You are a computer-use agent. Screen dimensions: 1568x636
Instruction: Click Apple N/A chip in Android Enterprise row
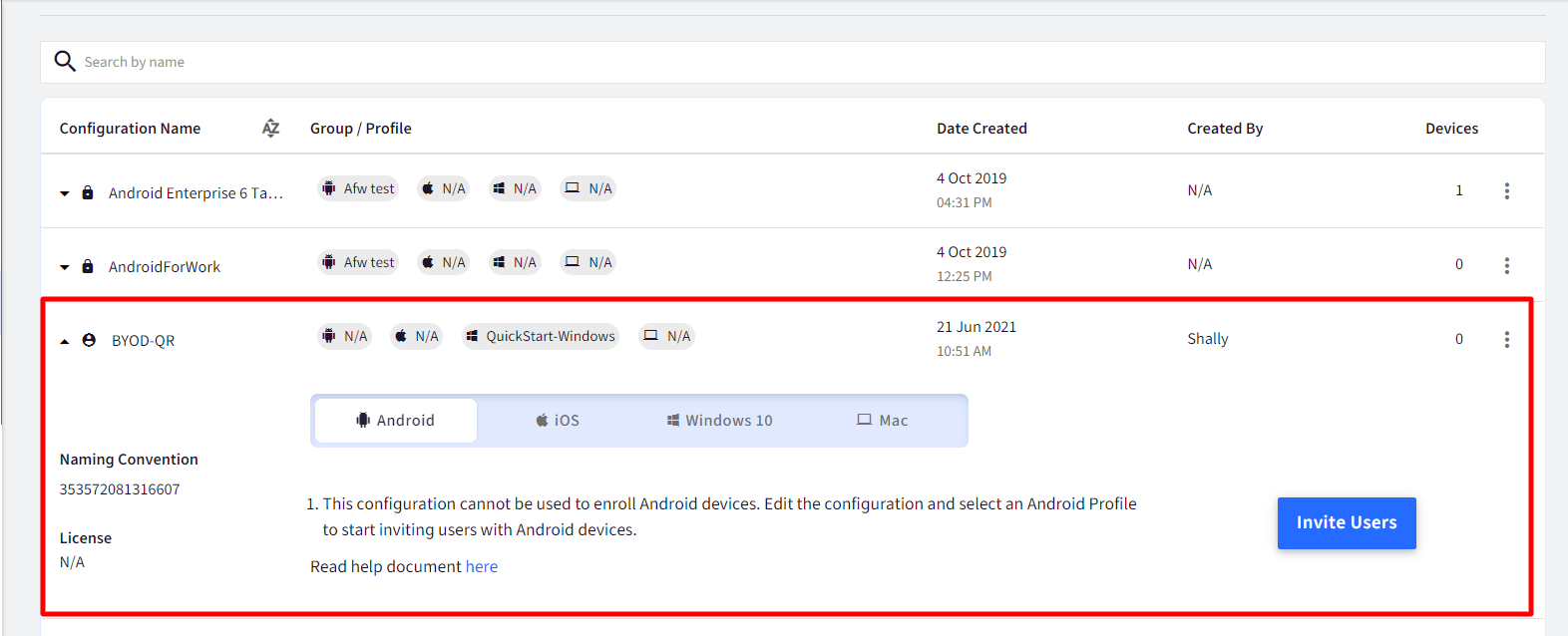coord(443,188)
